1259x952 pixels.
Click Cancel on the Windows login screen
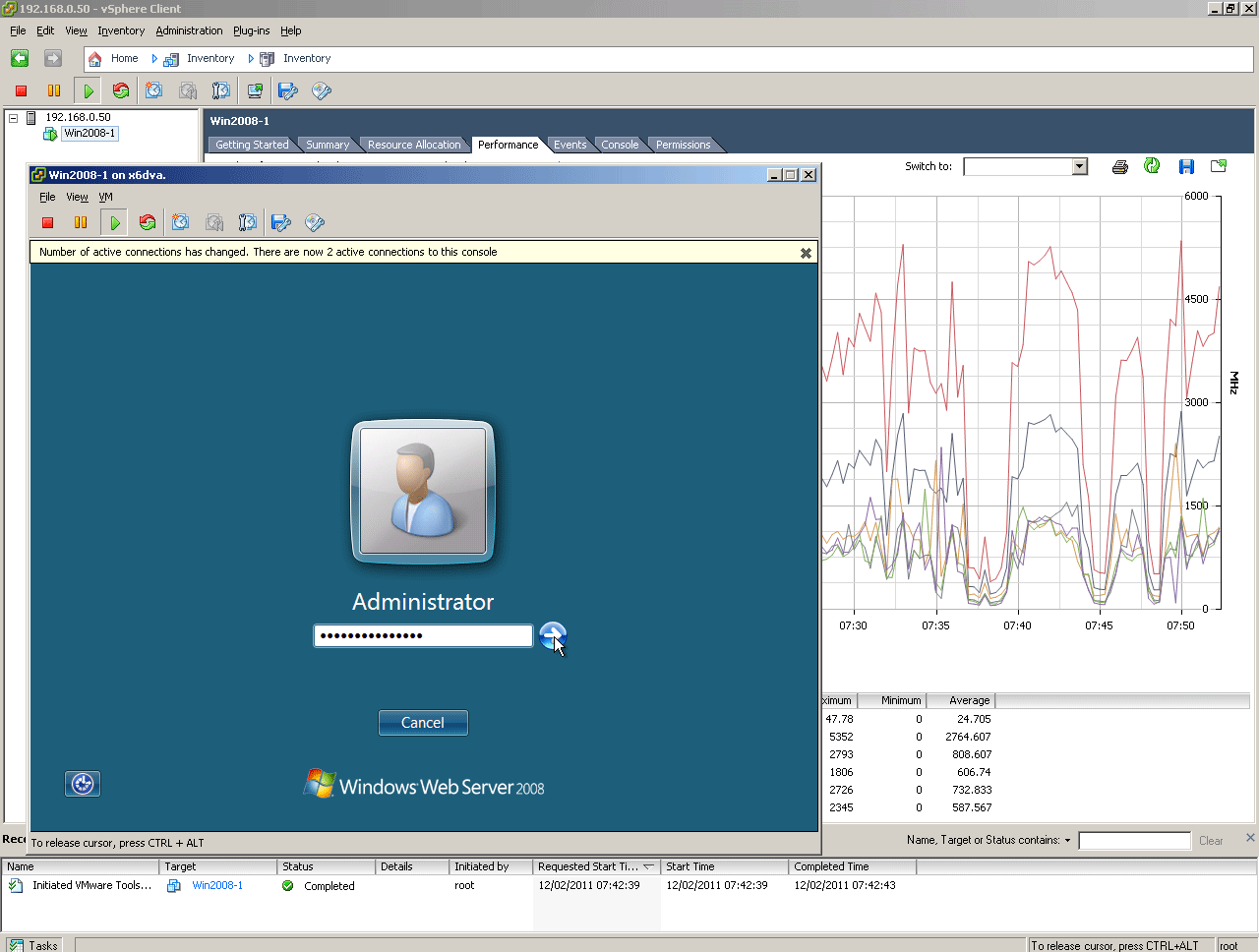(x=423, y=723)
